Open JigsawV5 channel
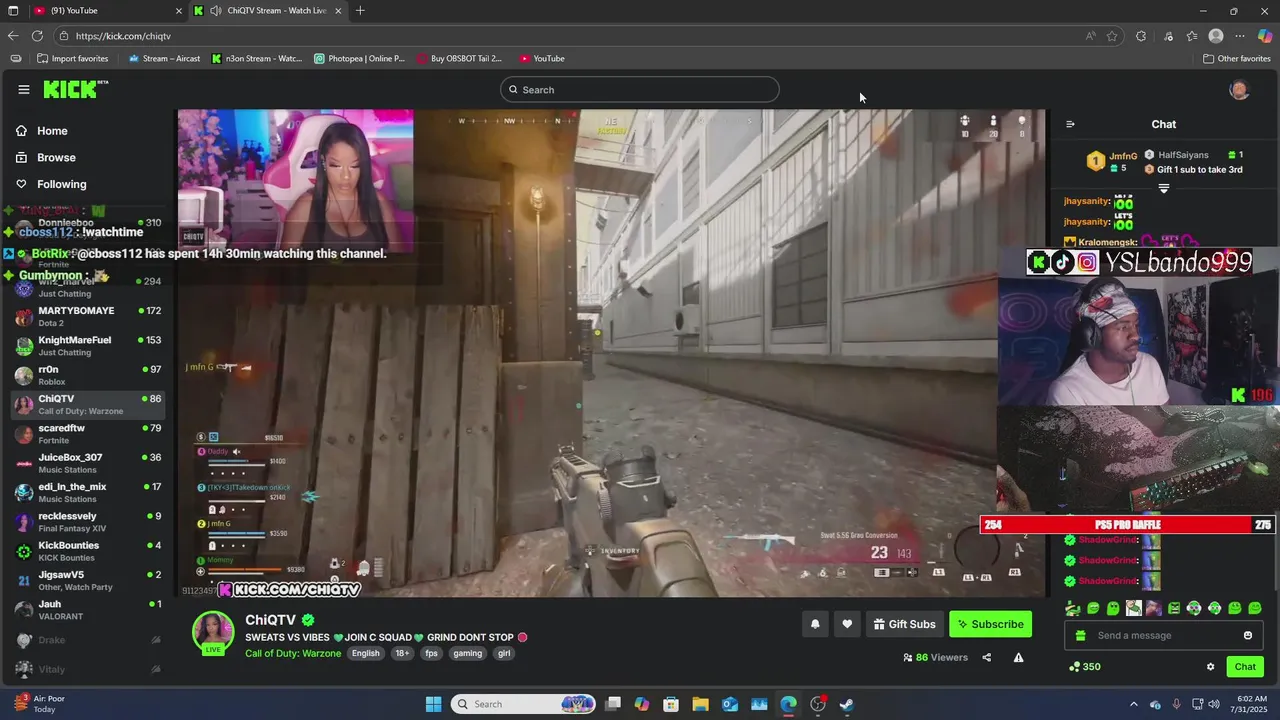 88,580
